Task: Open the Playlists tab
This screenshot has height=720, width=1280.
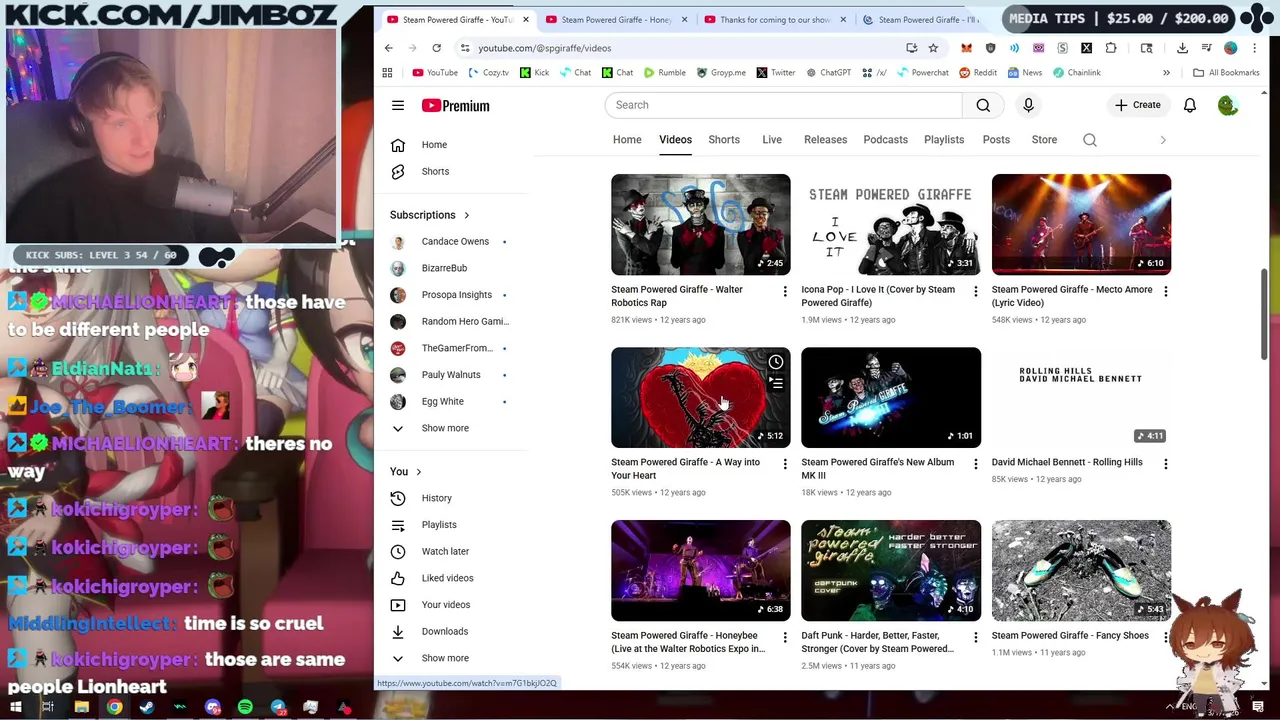Action: pos(944,140)
